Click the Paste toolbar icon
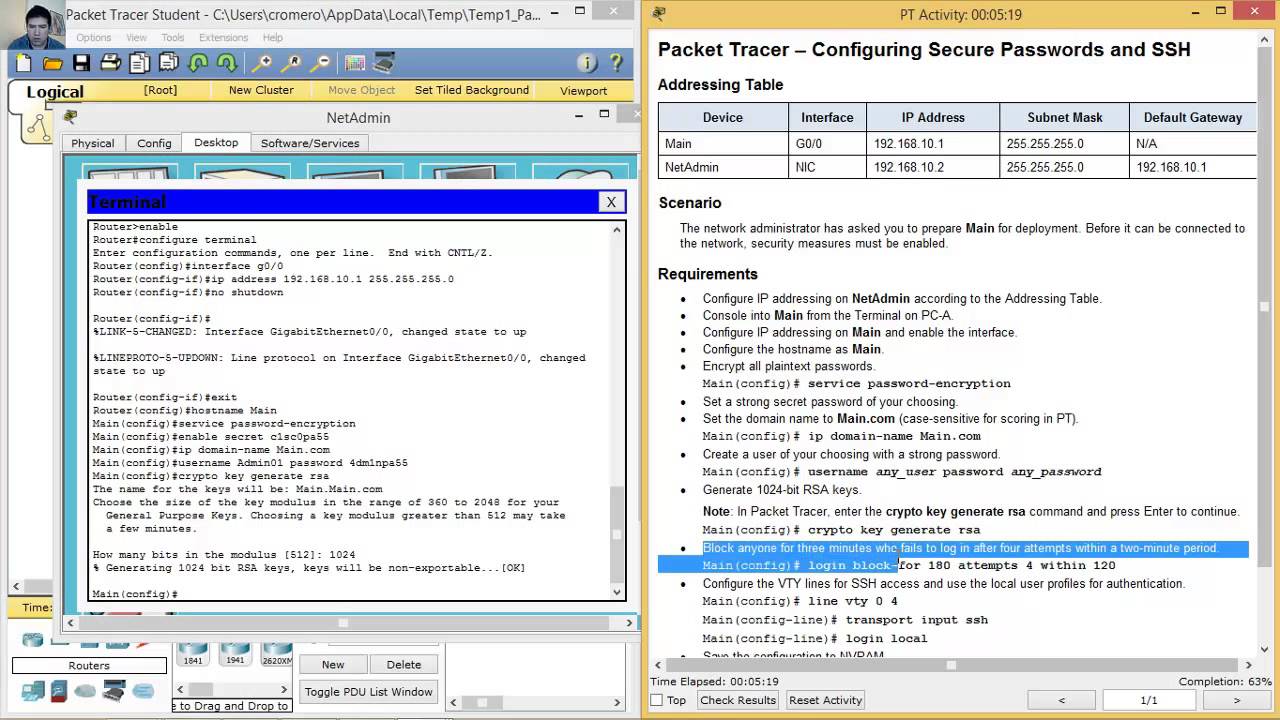 coord(169,63)
